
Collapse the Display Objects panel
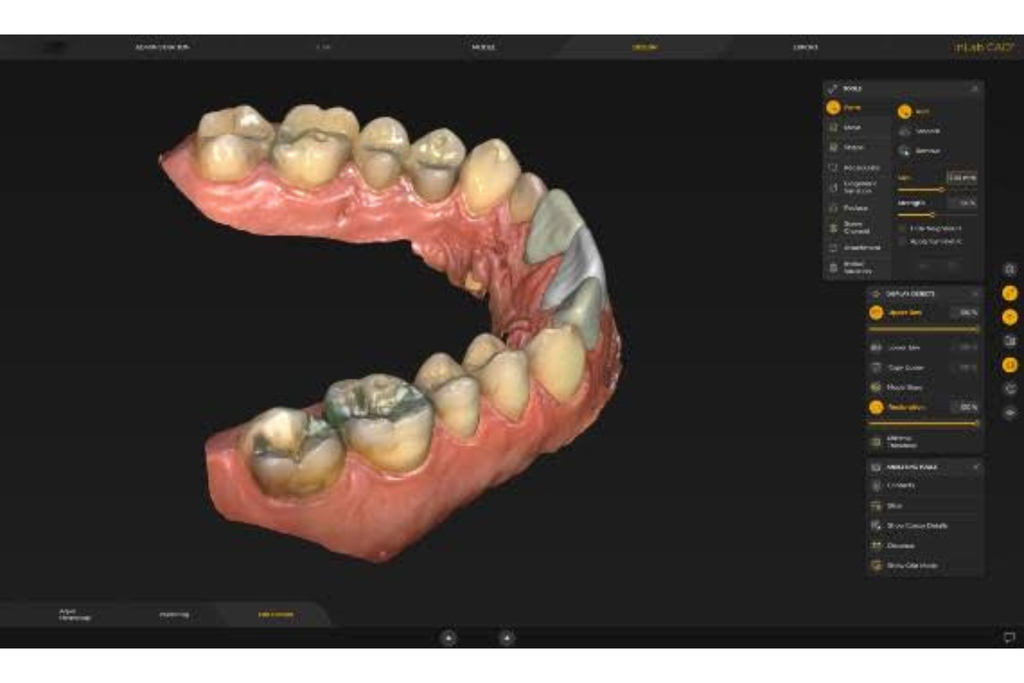pyautogui.click(x=975, y=294)
